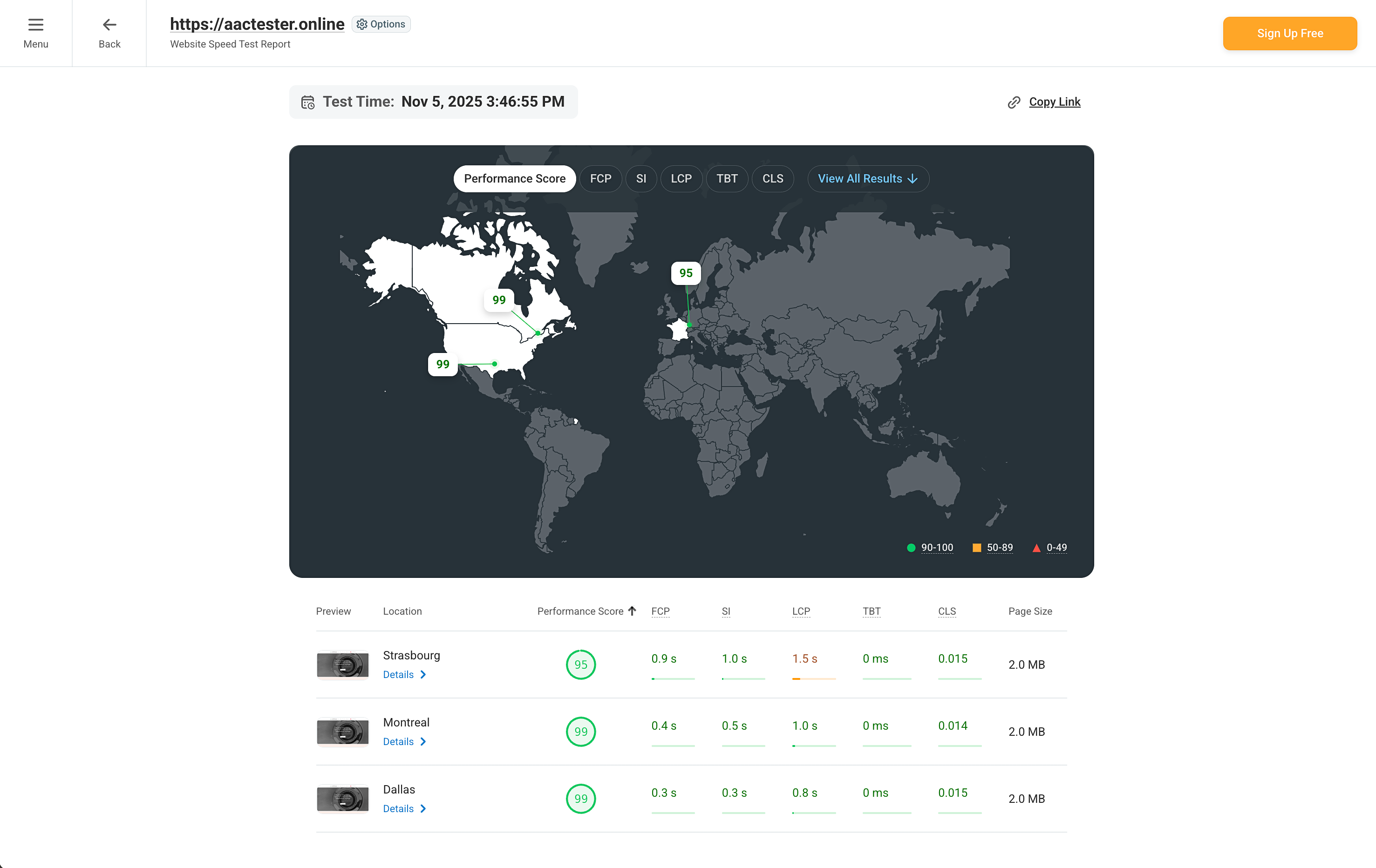Enable the TBT metric view

pyautogui.click(x=727, y=178)
